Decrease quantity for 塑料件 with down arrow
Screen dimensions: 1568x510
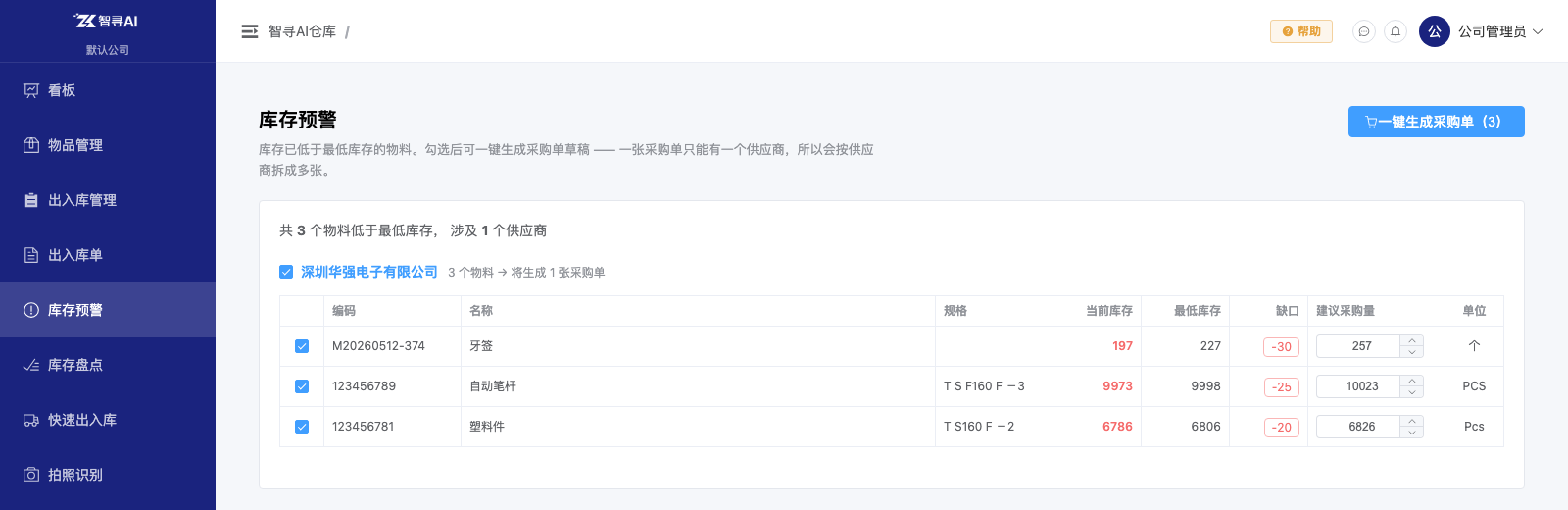[1412, 433]
